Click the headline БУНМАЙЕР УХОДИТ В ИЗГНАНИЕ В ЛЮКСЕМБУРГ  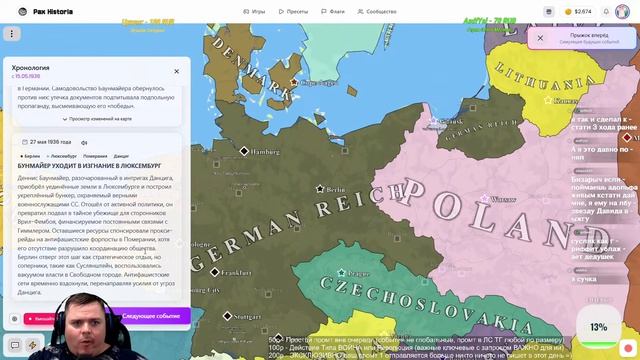(89, 166)
